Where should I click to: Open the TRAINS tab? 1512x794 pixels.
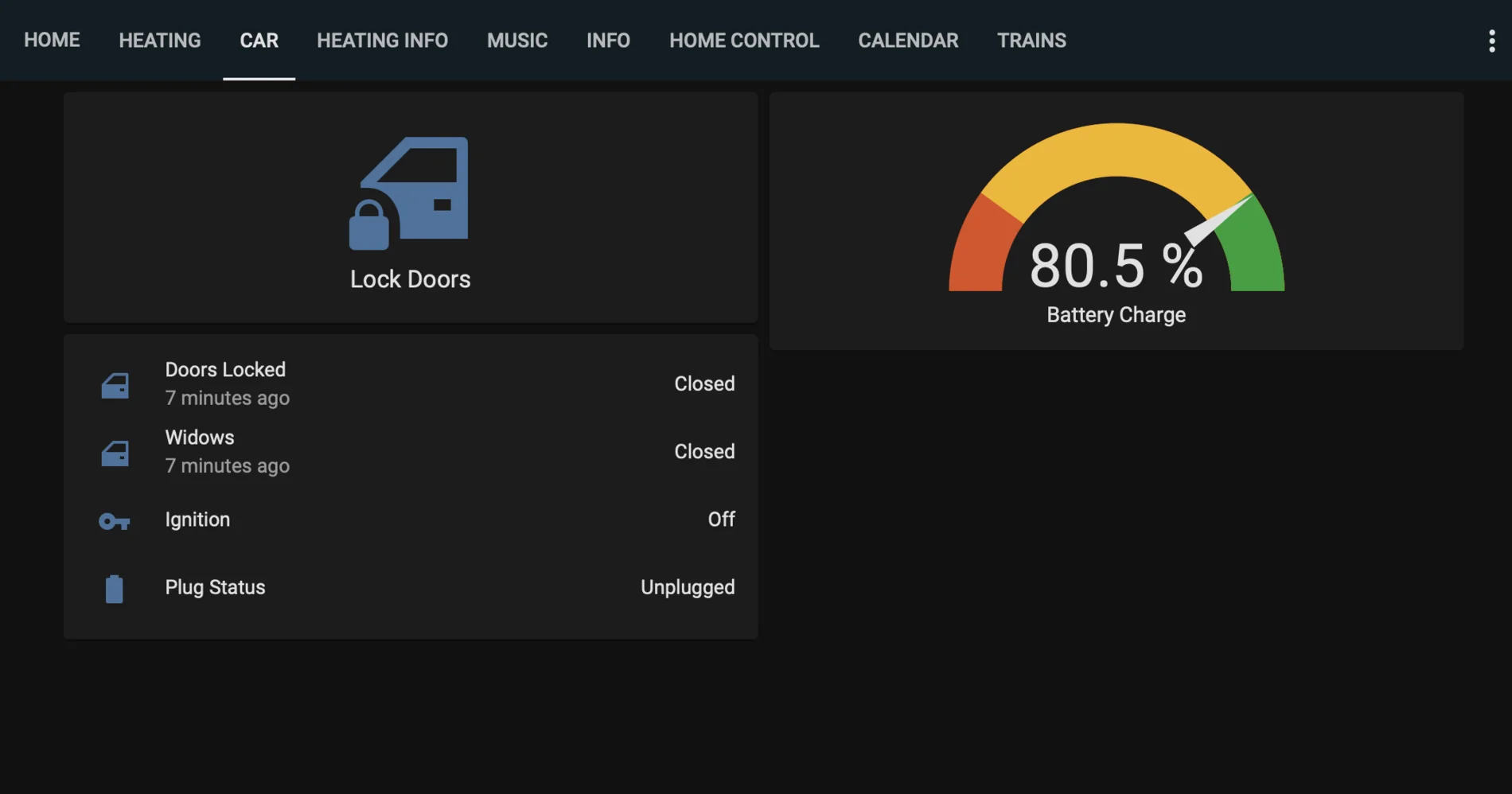[1032, 41]
